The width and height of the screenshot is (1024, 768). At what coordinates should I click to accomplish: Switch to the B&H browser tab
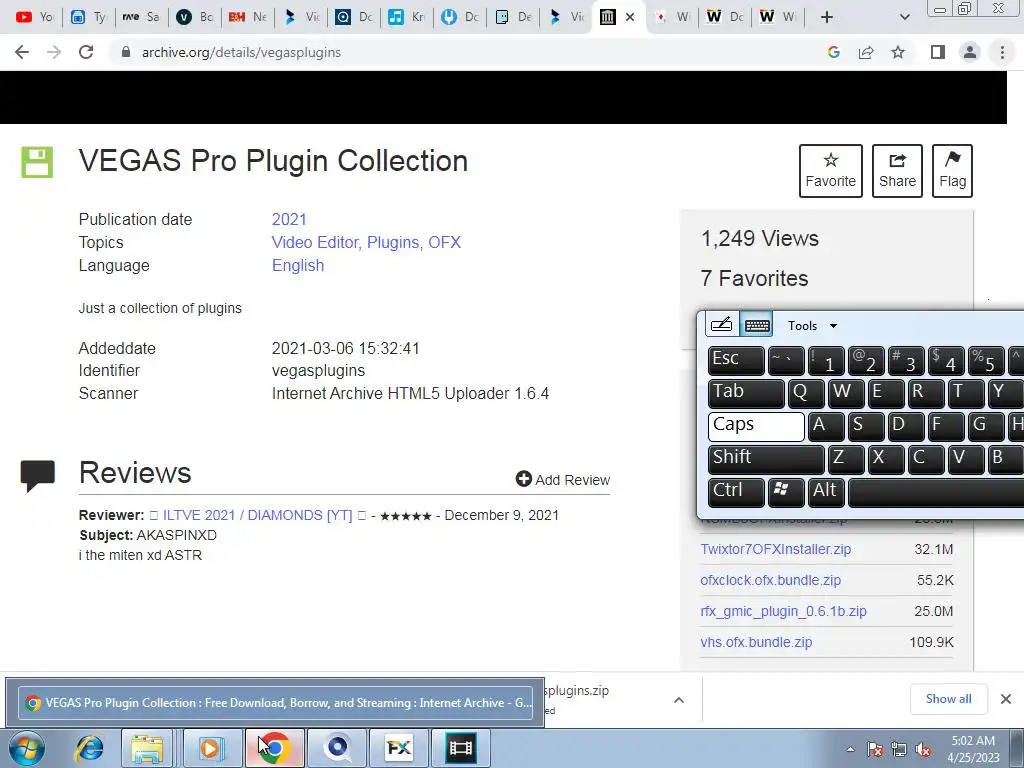point(247,17)
